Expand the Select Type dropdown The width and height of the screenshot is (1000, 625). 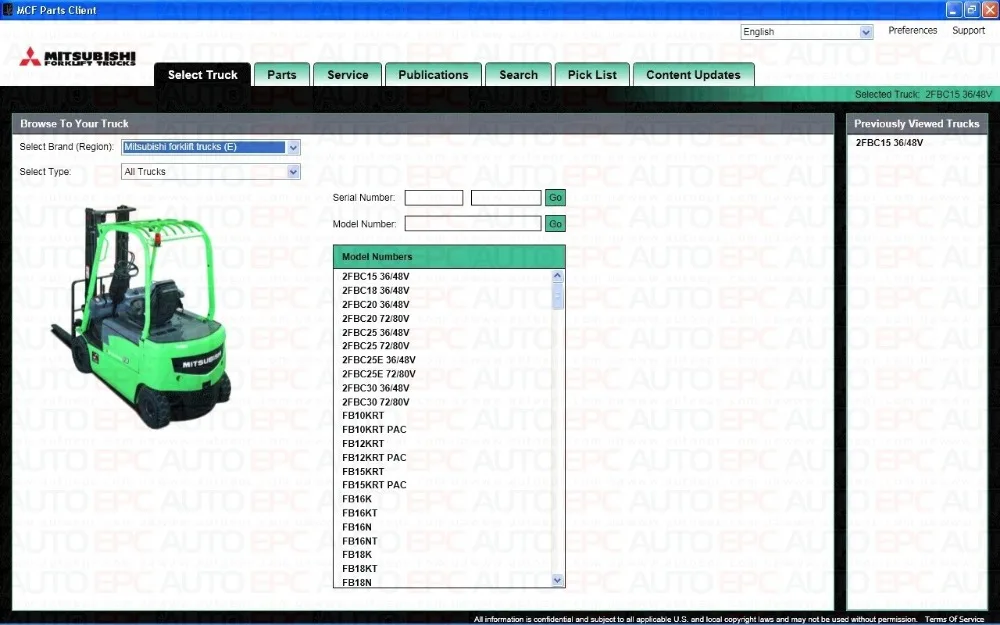tap(210, 172)
